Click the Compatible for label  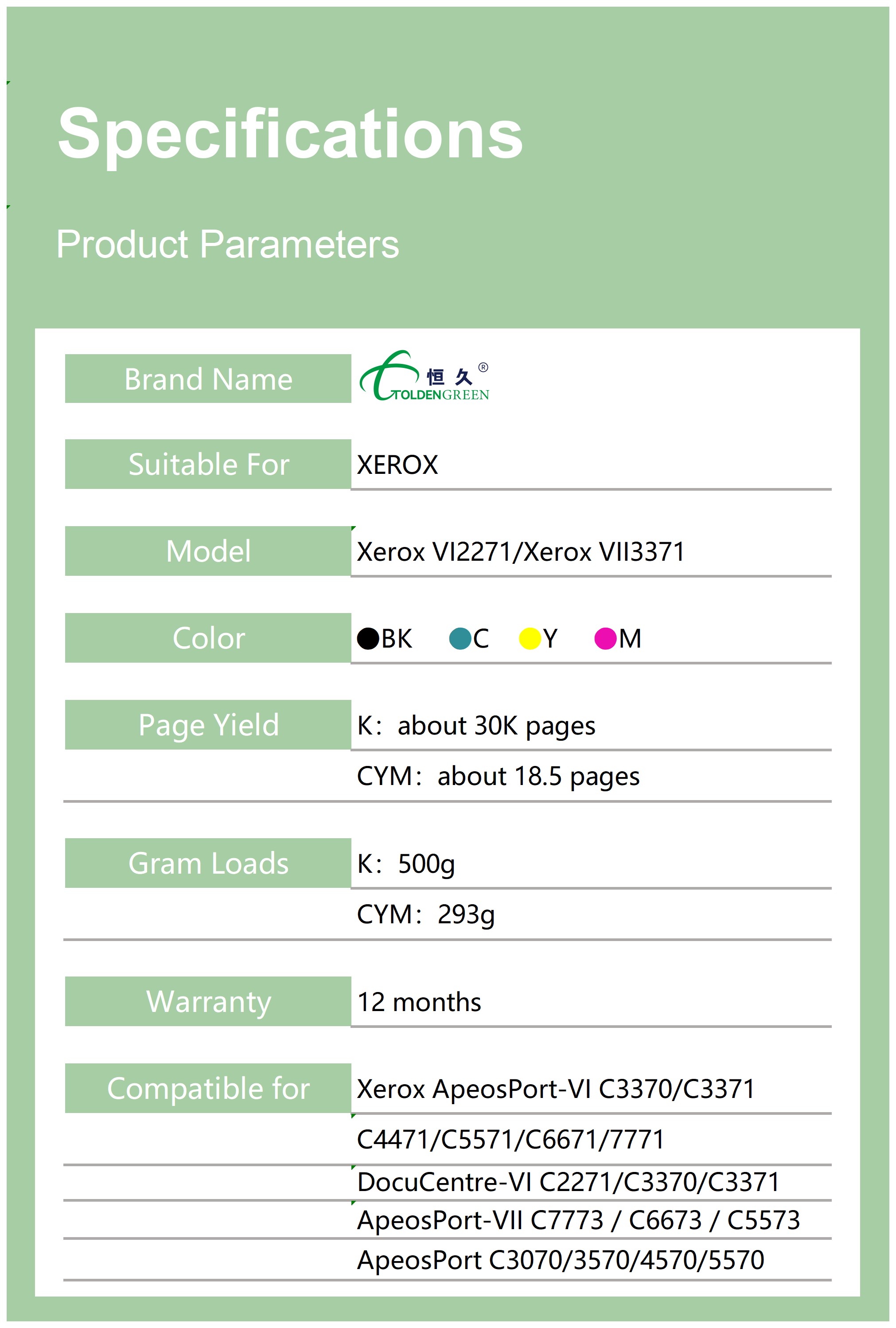(x=208, y=1088)
